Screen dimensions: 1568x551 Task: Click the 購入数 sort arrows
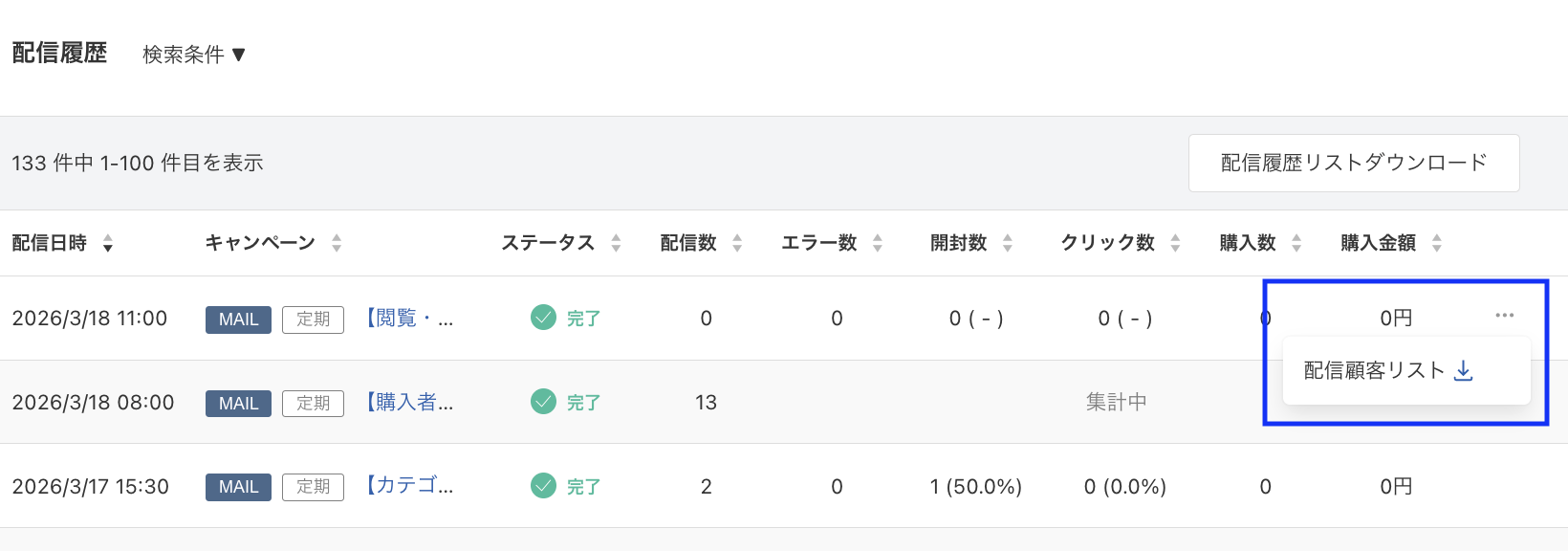point(1296,243)
